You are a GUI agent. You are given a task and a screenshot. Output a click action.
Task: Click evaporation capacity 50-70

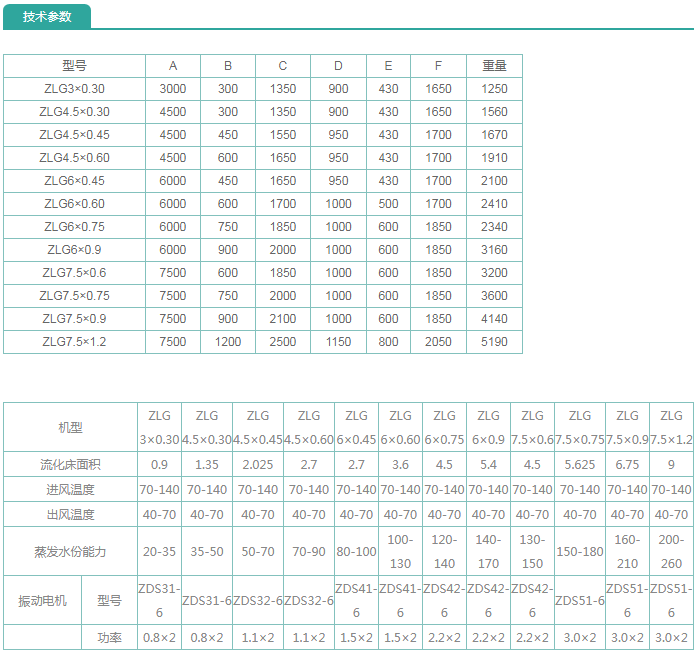coord(258,552)
